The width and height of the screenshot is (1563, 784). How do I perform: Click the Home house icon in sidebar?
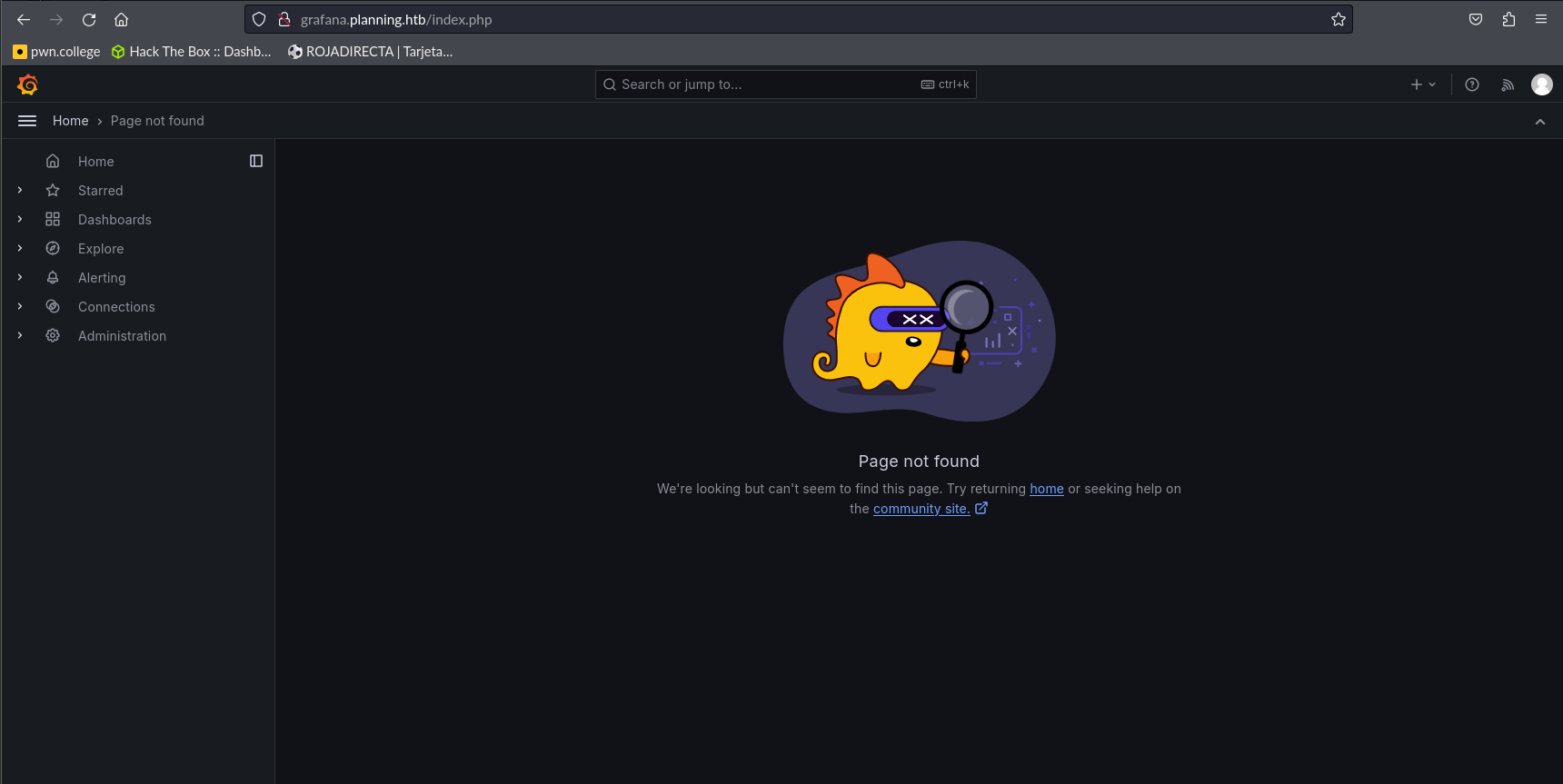point(53,161)
